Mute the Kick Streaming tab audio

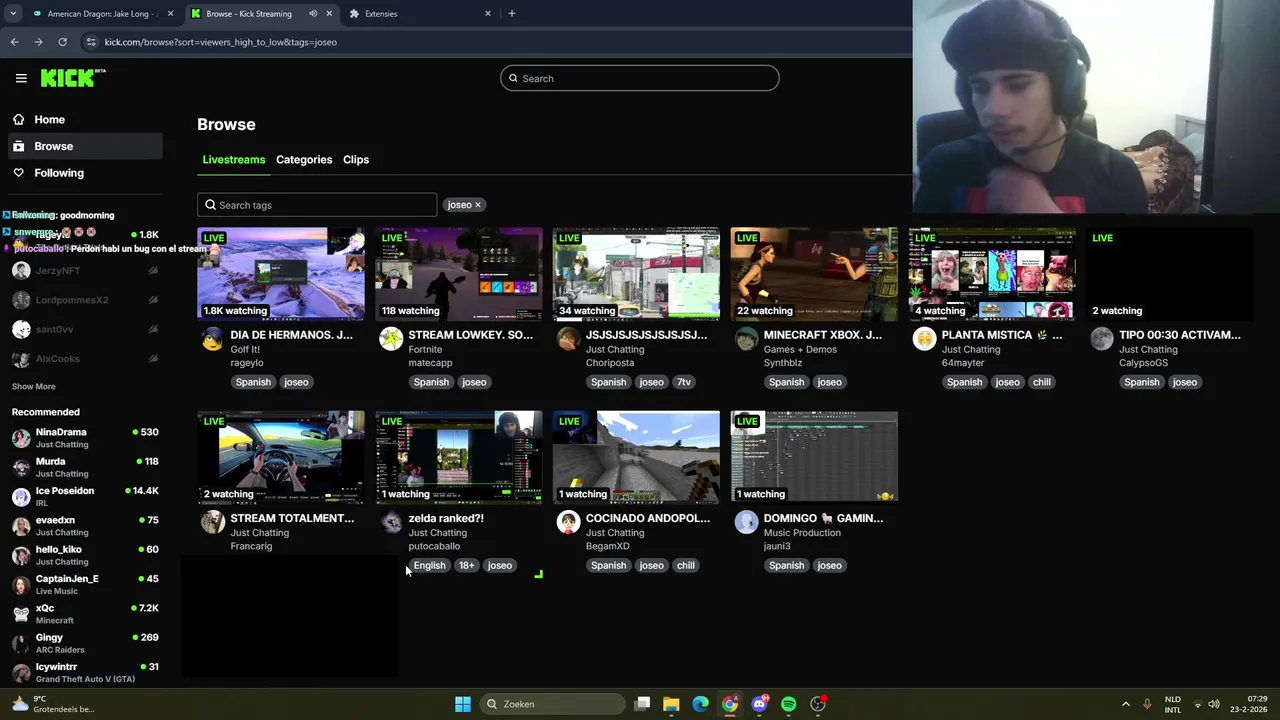coord(313,14)
